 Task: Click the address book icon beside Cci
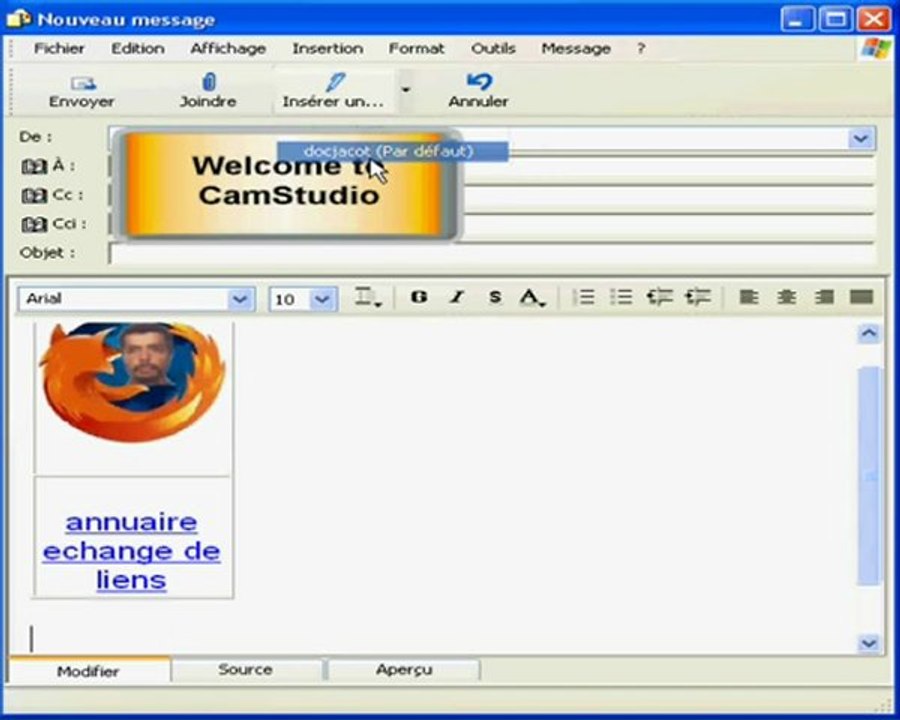point(34,224)
